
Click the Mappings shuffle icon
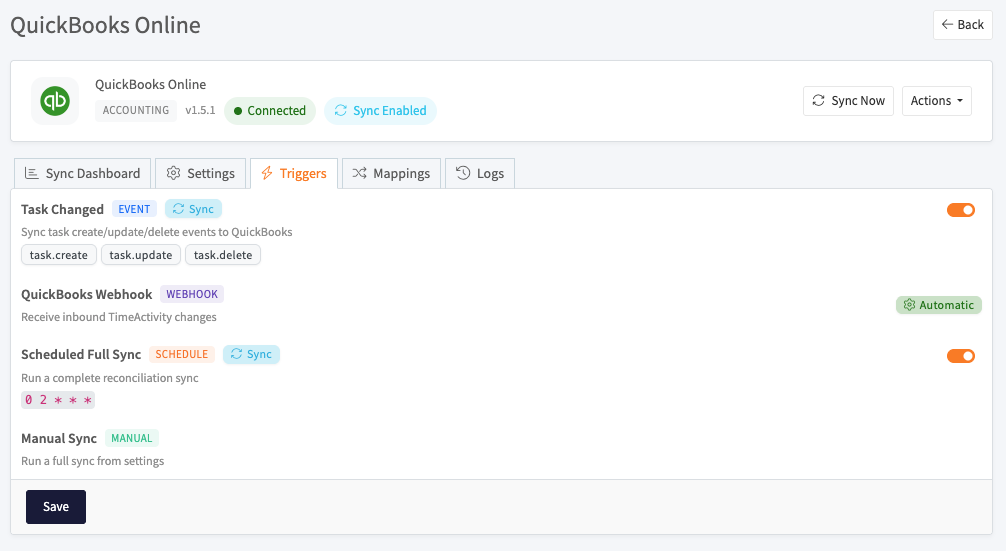(x=359, y=173)
